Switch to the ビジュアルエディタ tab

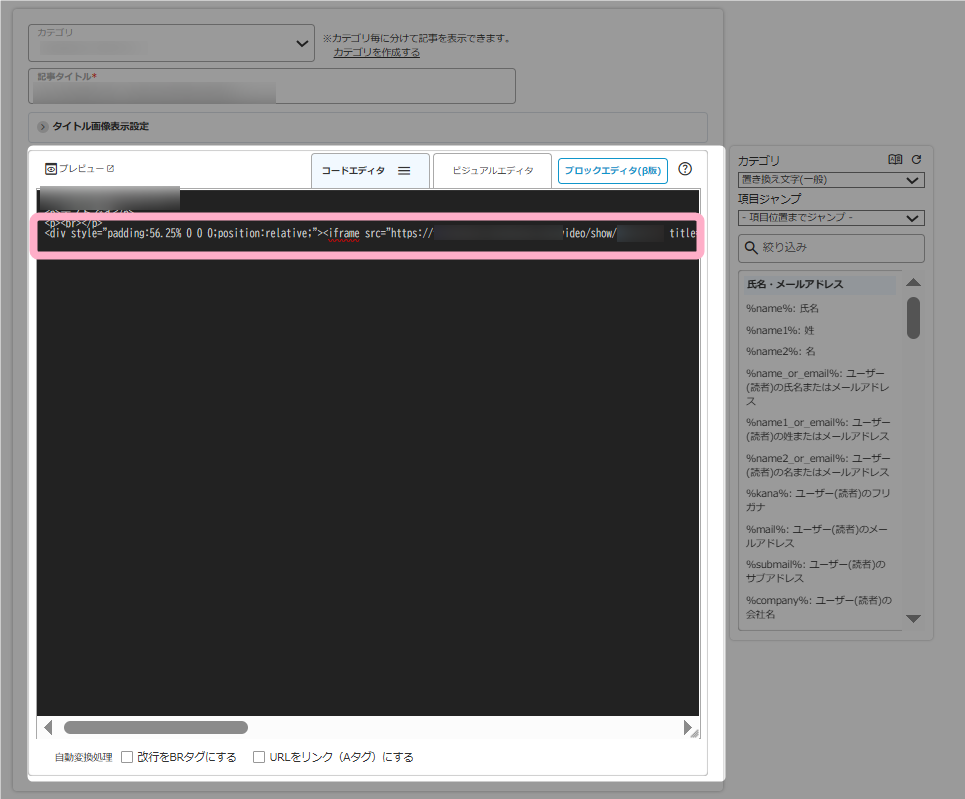click(x=492, y=171)
